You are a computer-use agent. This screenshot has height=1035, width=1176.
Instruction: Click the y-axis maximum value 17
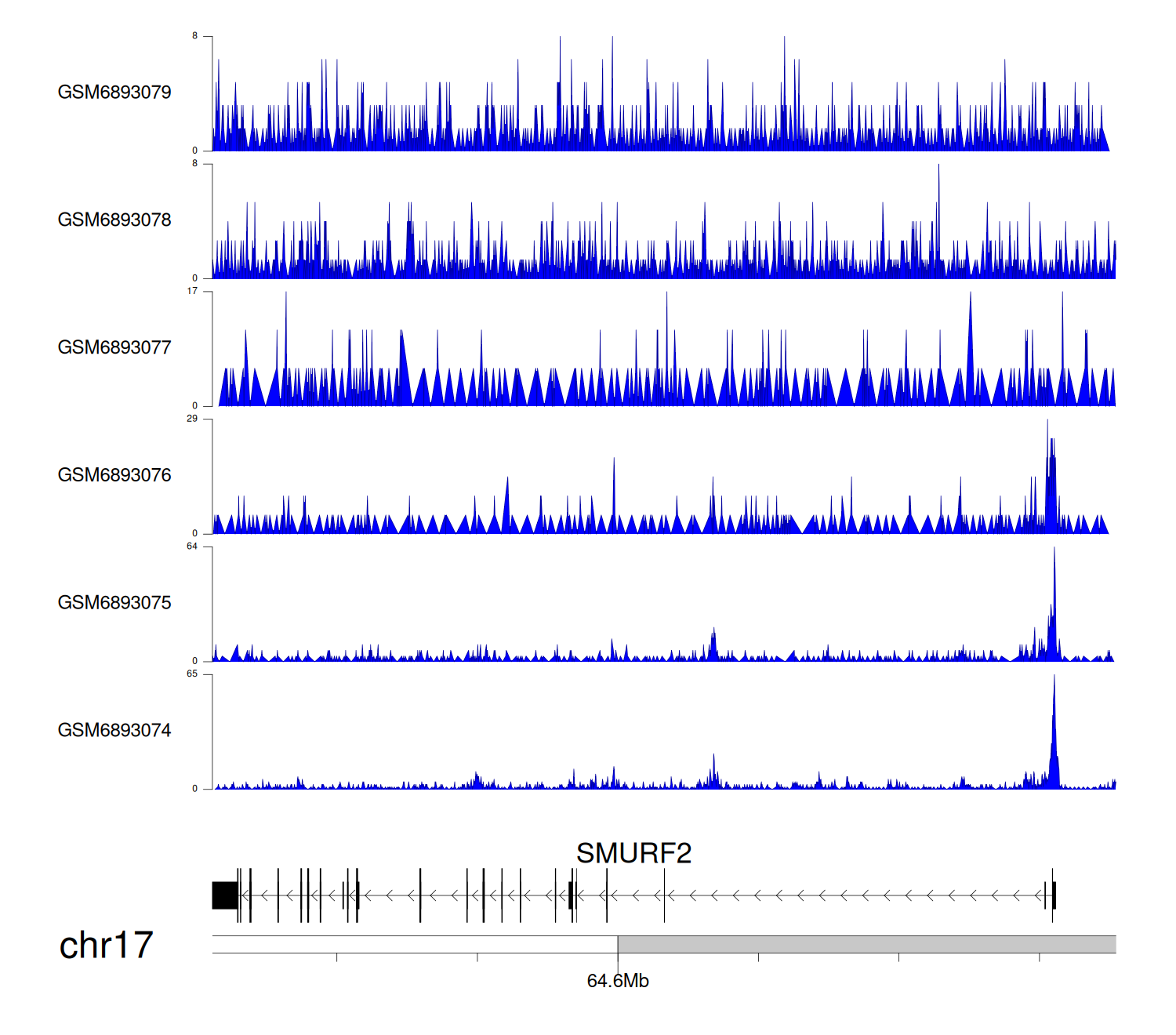point(192,291)
